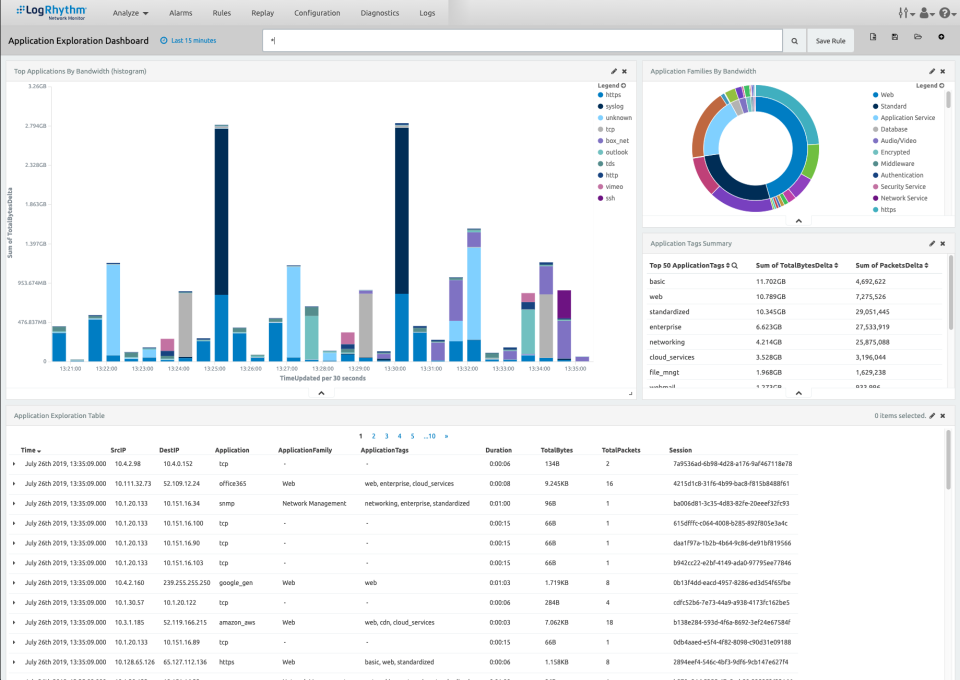The width and height of the screenshot is (960, 680).
Task: Open the Alarms menu
Action: coord(181,13)
